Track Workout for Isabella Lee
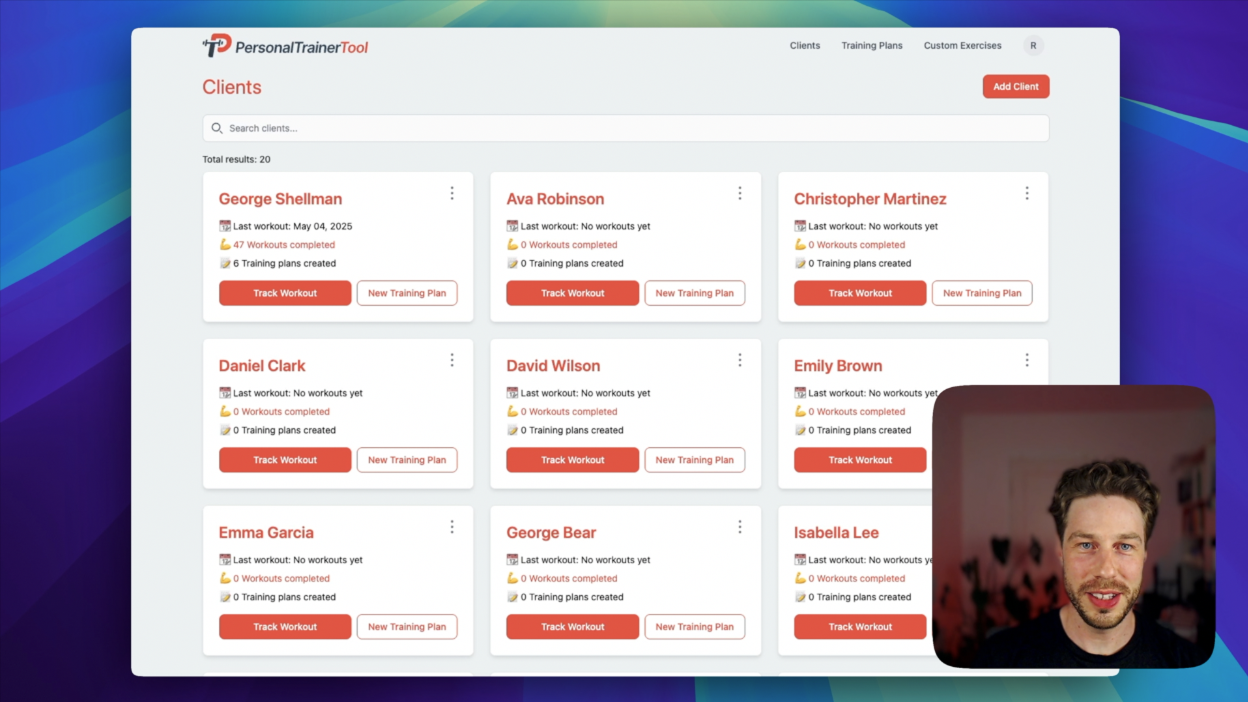Image resolution: width=1248 pixels, height=702 pixels. (x=860, y=627)
